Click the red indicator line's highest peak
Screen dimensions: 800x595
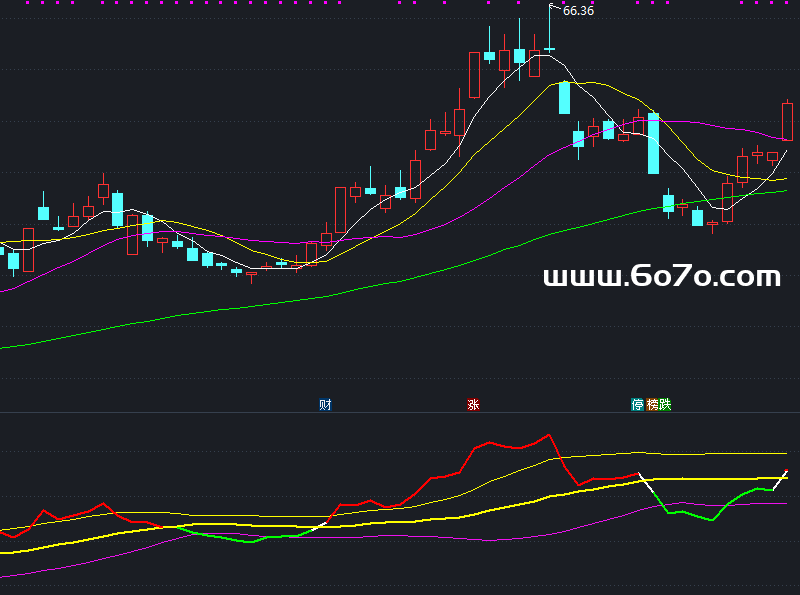pos(548,435)
